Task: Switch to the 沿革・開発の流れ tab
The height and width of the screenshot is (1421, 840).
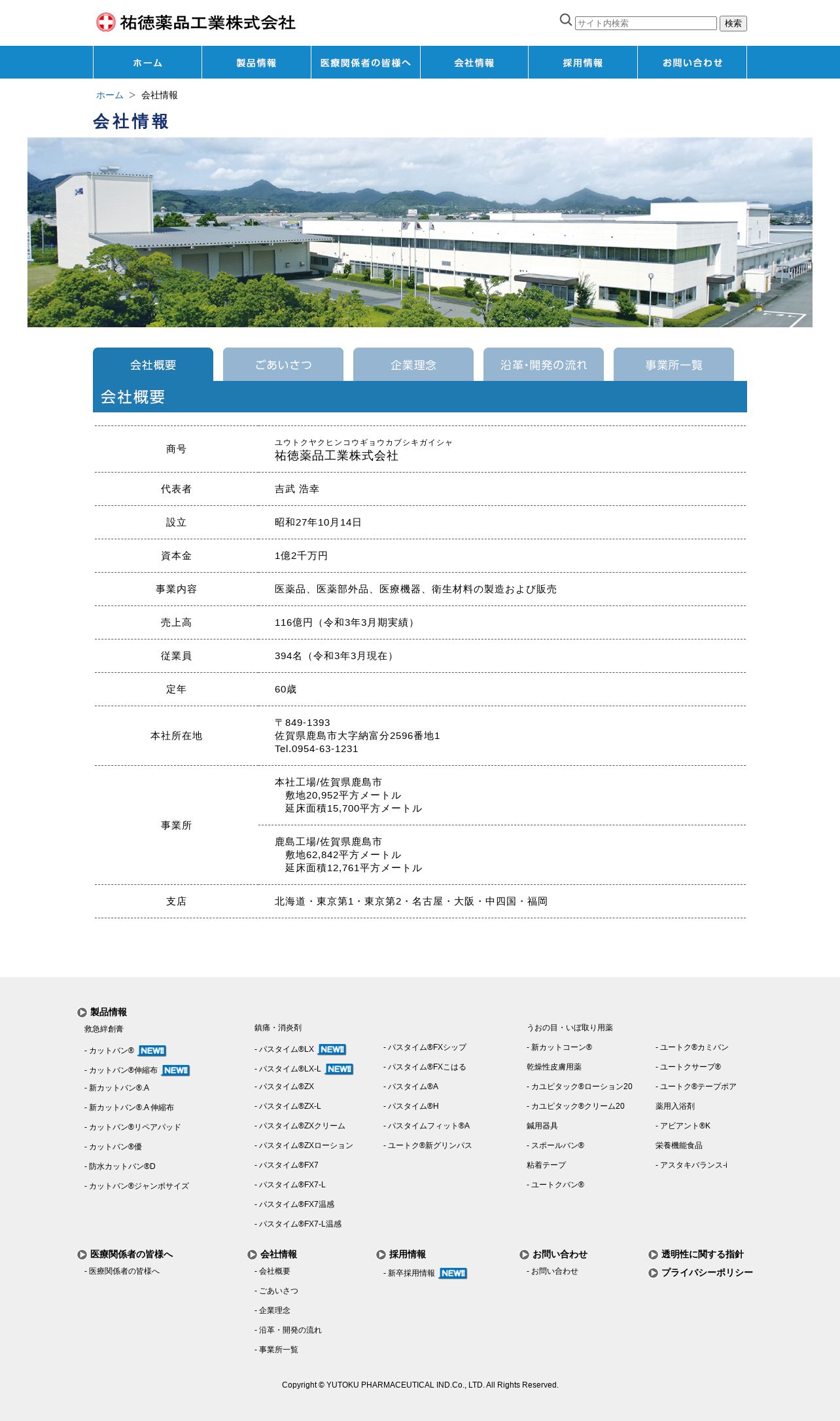Action: pos(544,365)
